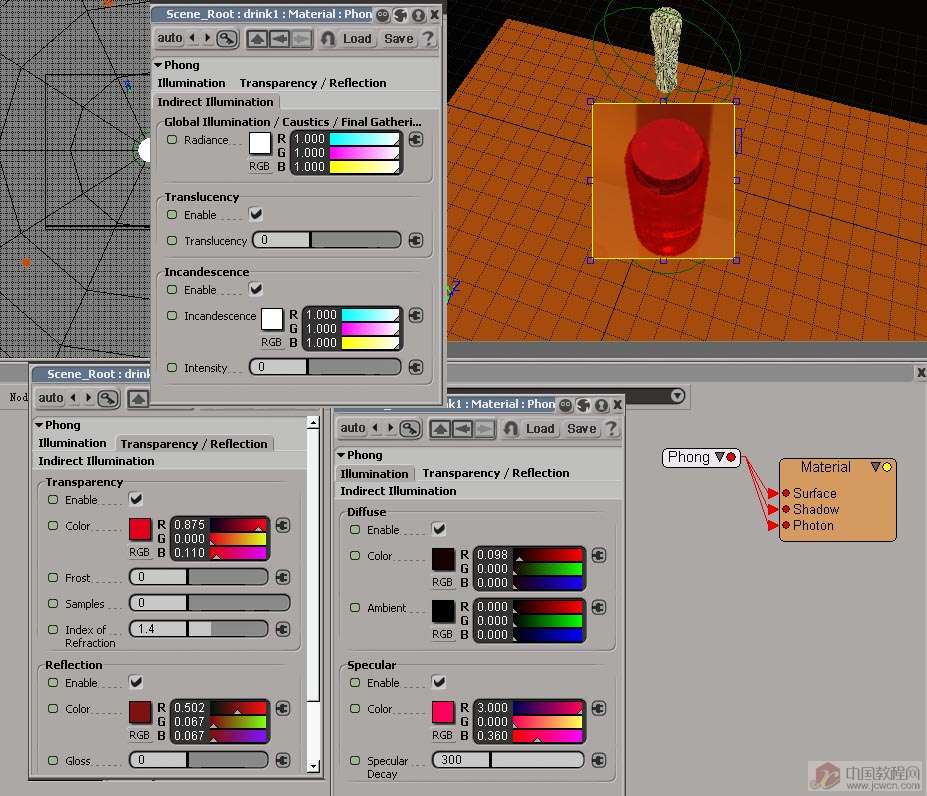Click the auto button in the Transparency window
This screenshot has height=796, width=927.
(x=51, y=398)
